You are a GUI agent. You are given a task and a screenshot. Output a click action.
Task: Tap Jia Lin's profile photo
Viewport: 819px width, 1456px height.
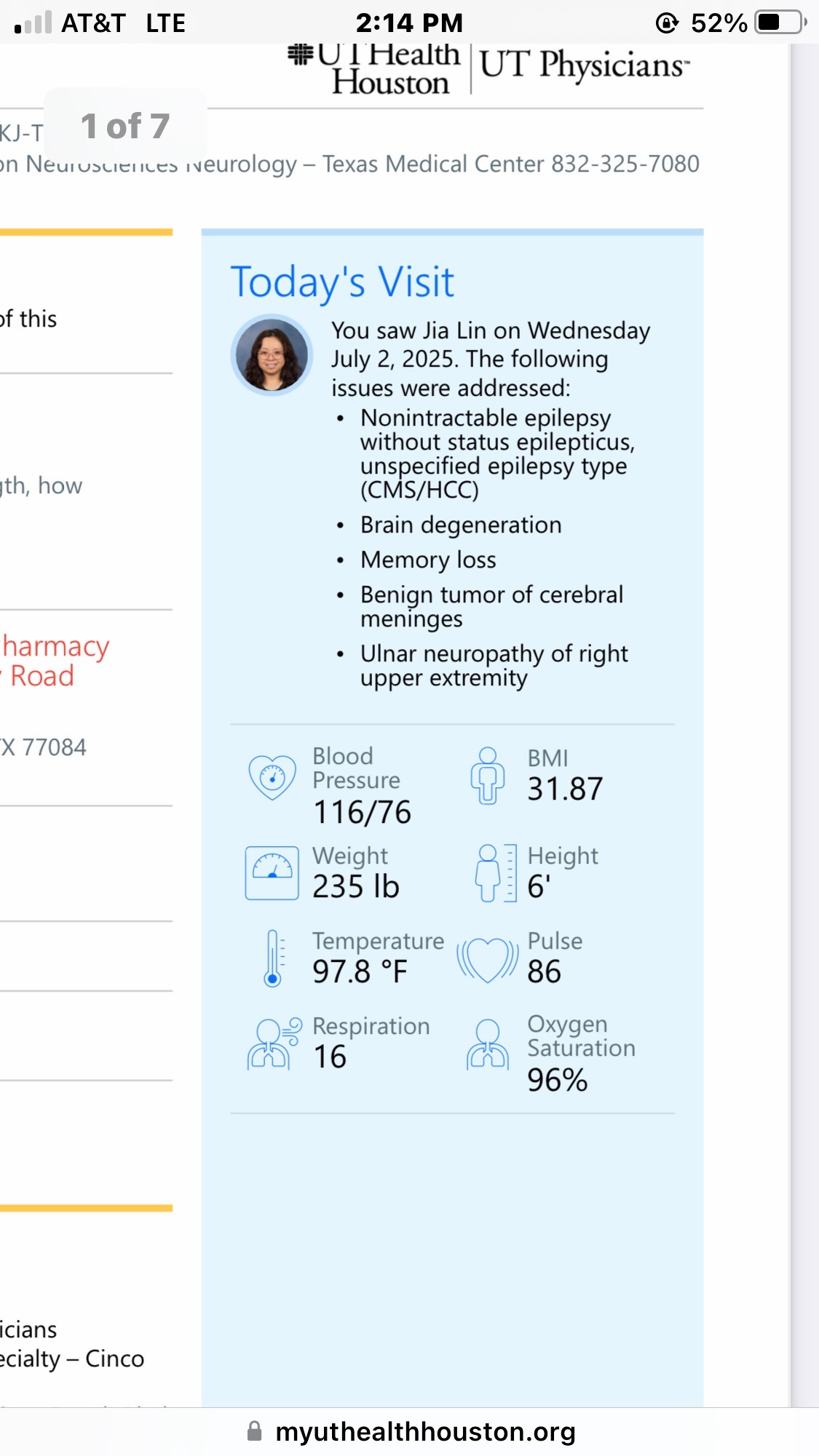[272, 355]
